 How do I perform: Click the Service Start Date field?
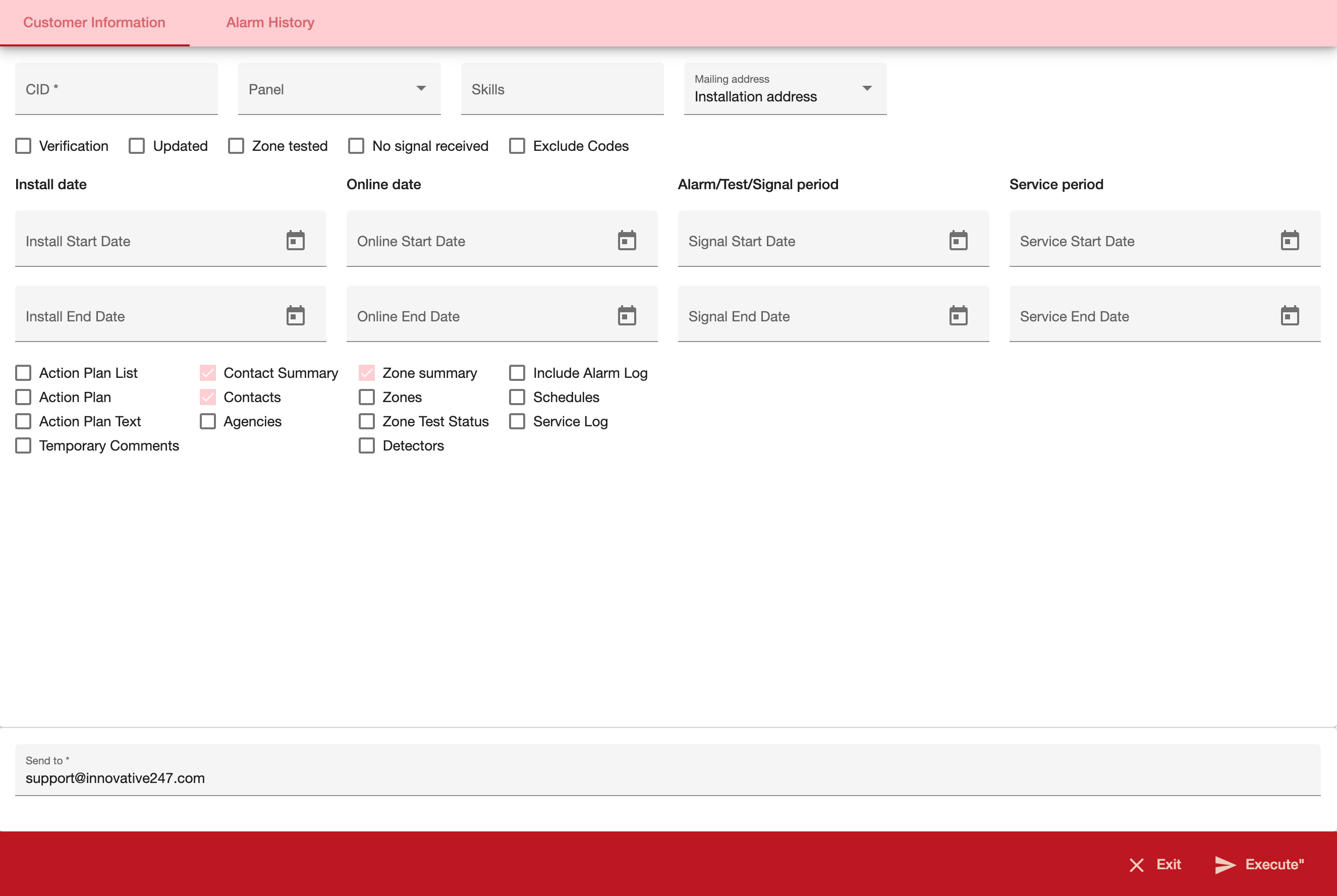coord(1165,239)
